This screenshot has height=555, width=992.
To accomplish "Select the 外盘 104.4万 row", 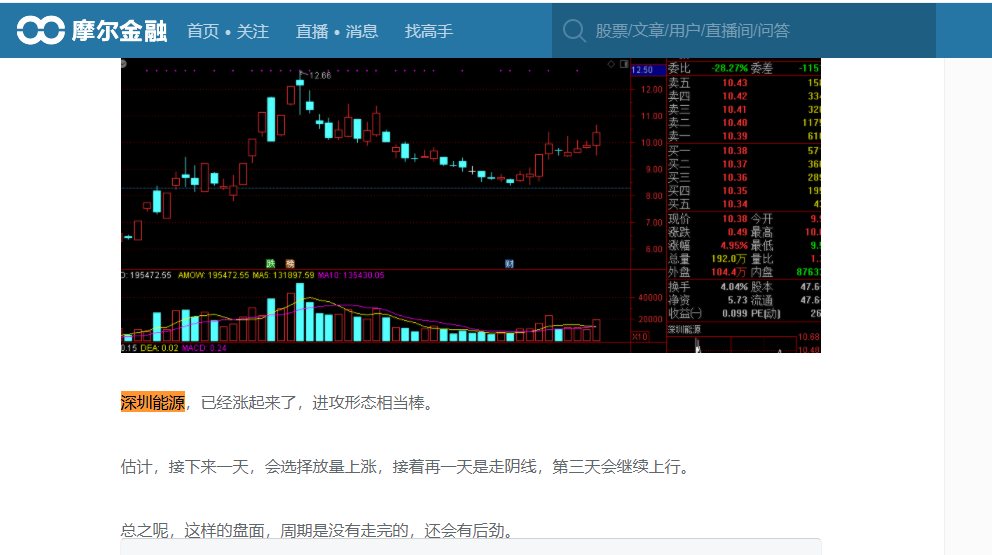I will pyautogui.click(x=708, y=272).
